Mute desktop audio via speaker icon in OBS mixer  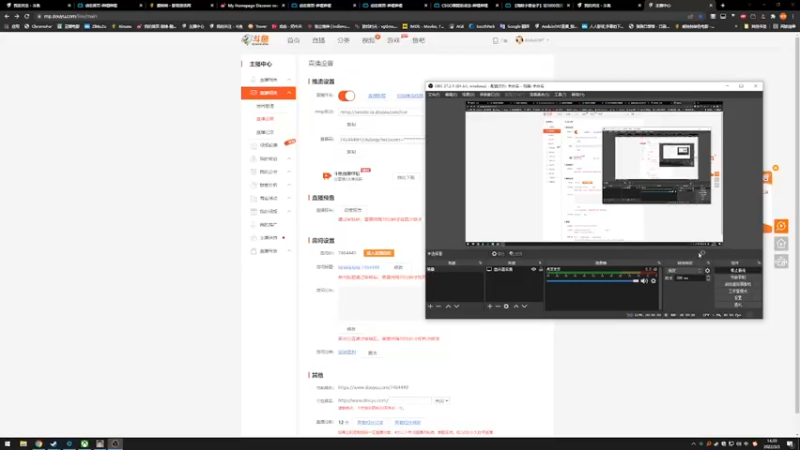[644, 281]
